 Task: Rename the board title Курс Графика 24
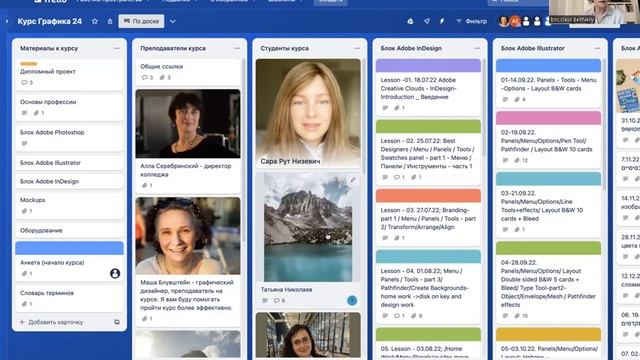click(x=49, y=21)
